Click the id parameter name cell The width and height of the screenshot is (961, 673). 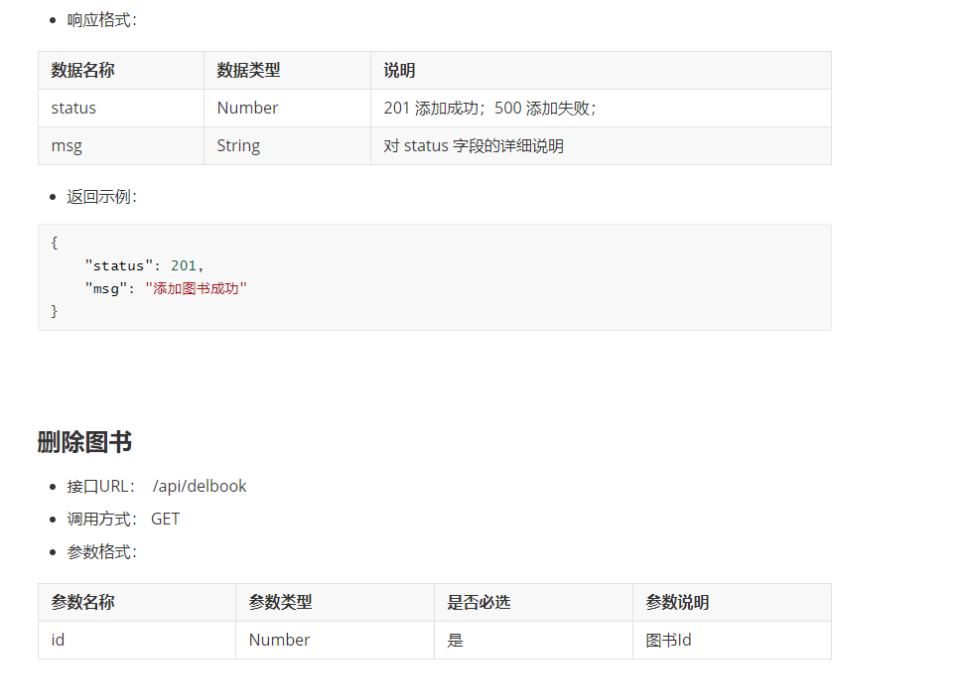(137, 641)
